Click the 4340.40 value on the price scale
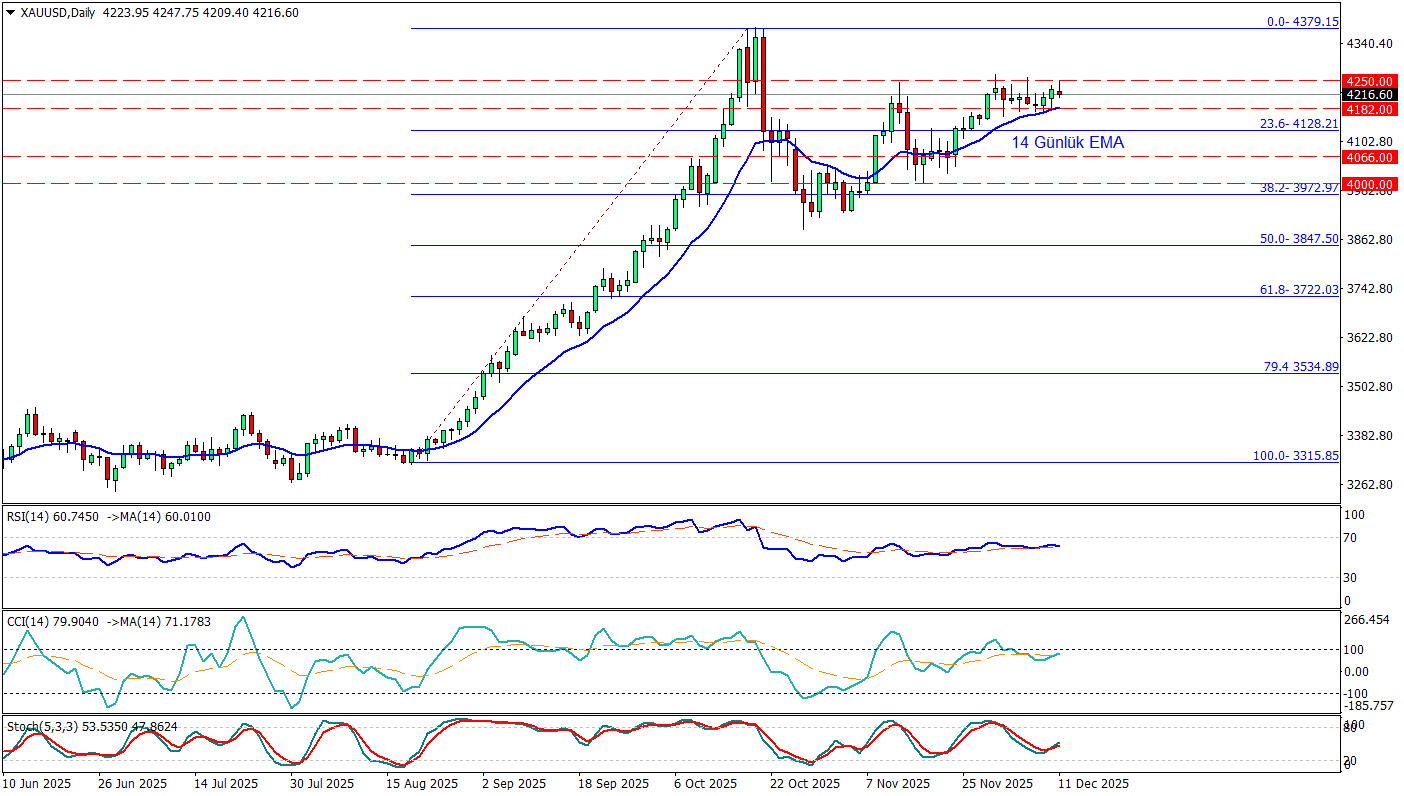This screenshot has width=1404, height=796. click(1367, 44)
